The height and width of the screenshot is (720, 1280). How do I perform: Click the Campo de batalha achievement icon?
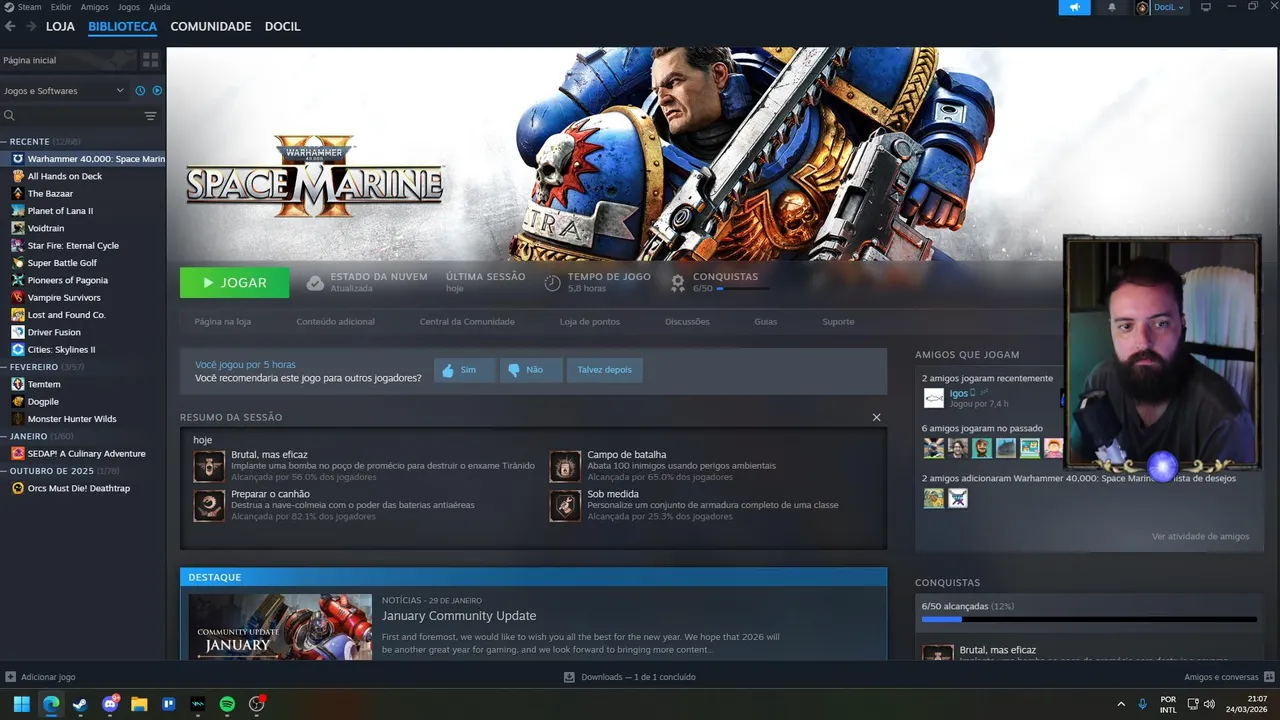click(565, 466)
